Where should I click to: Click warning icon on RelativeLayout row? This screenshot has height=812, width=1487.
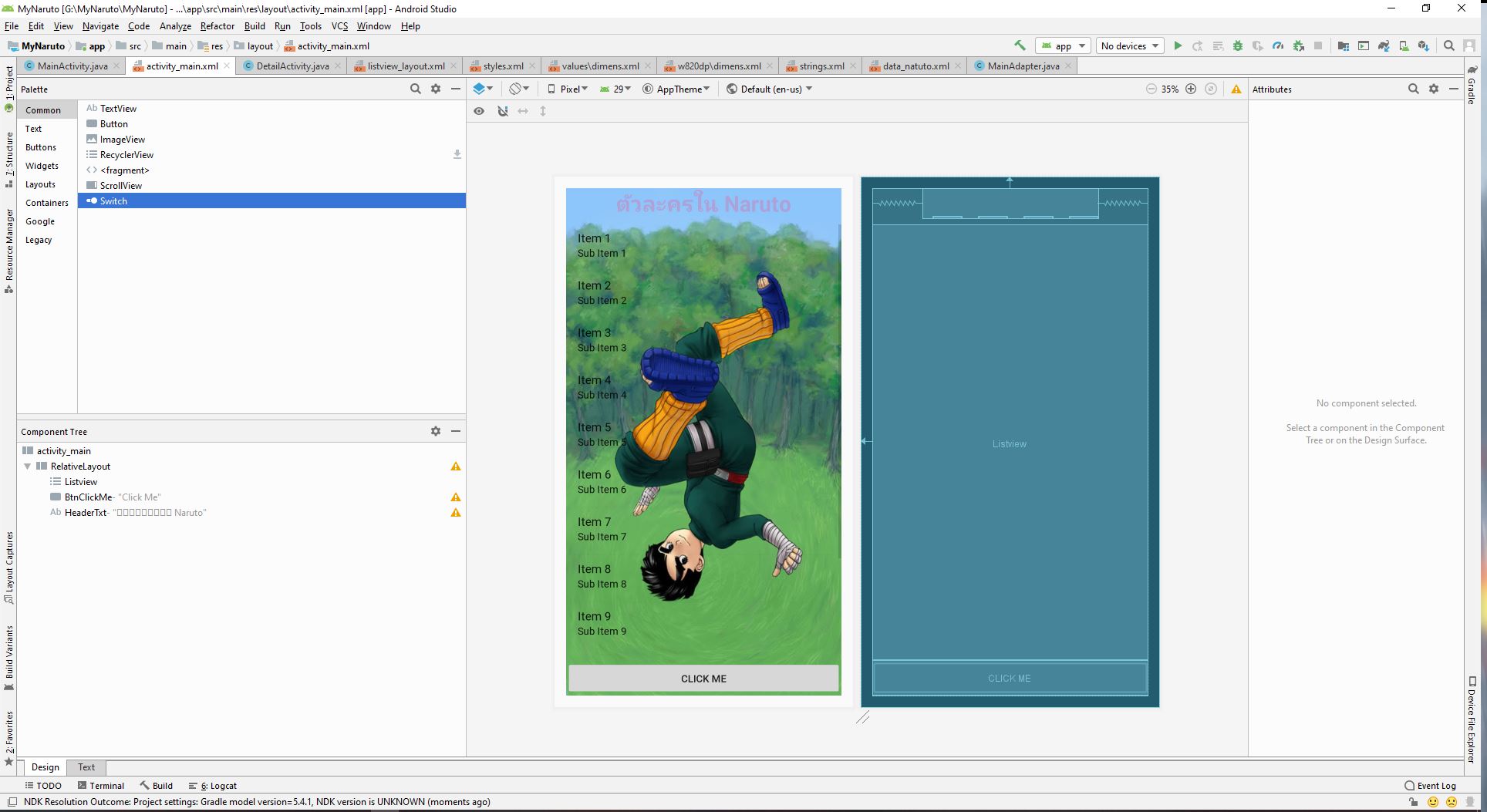[x=456, y=466]
